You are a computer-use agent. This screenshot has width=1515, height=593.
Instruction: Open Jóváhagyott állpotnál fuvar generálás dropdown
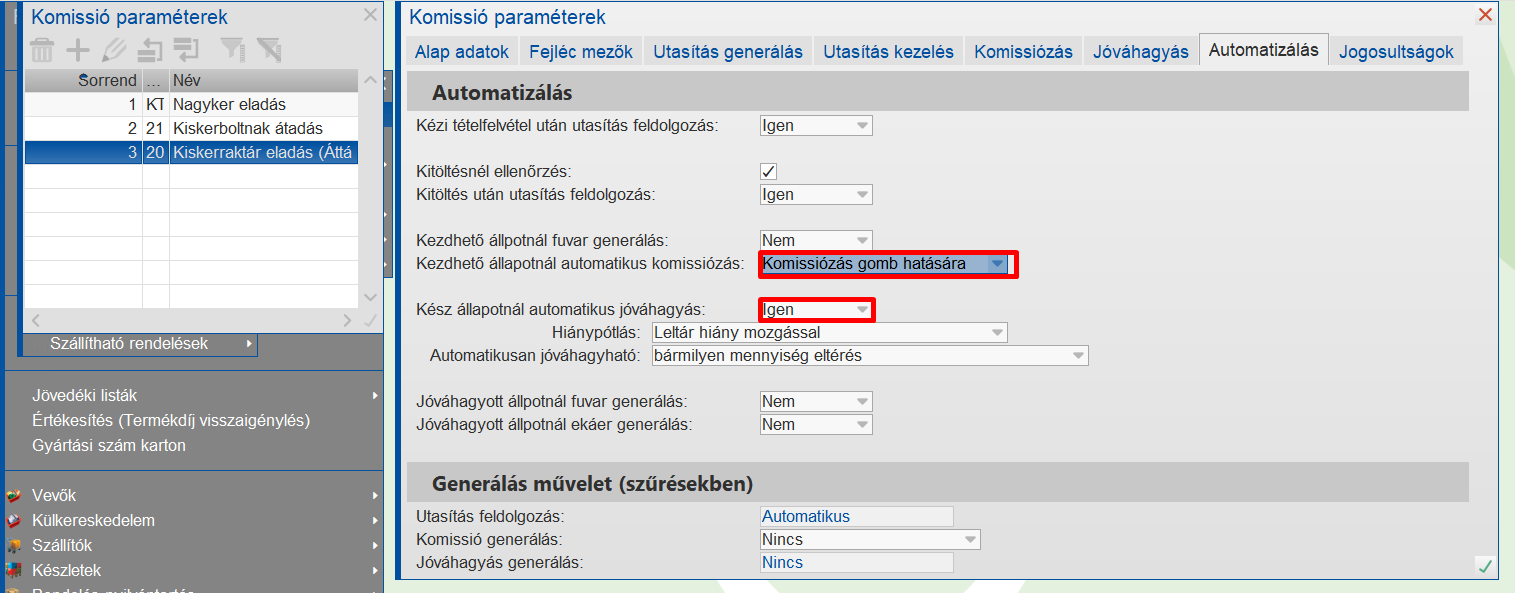pos(816,402)
